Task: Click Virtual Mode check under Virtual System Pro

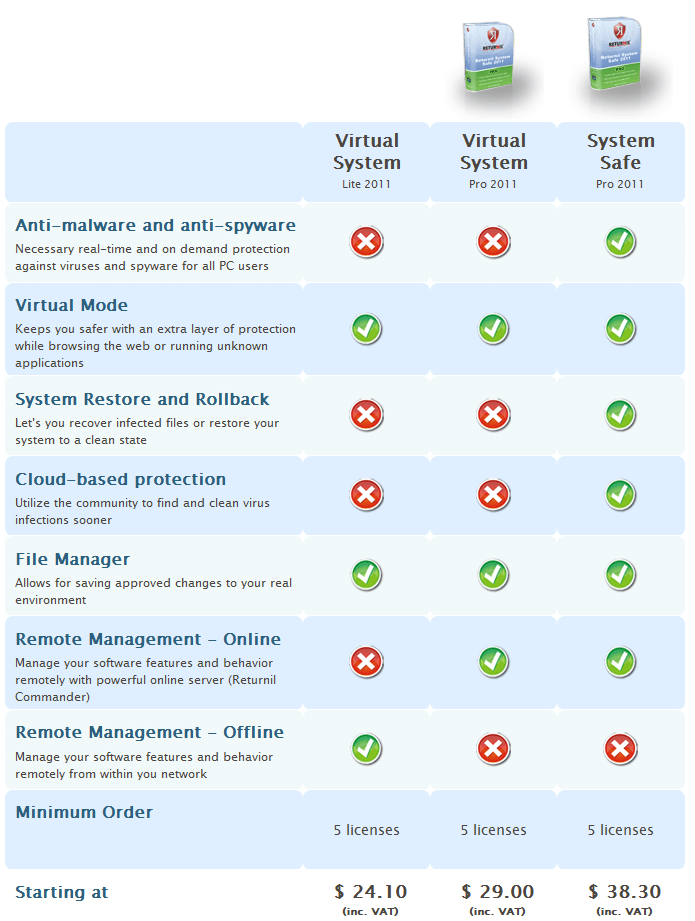Action: (493, 329)
